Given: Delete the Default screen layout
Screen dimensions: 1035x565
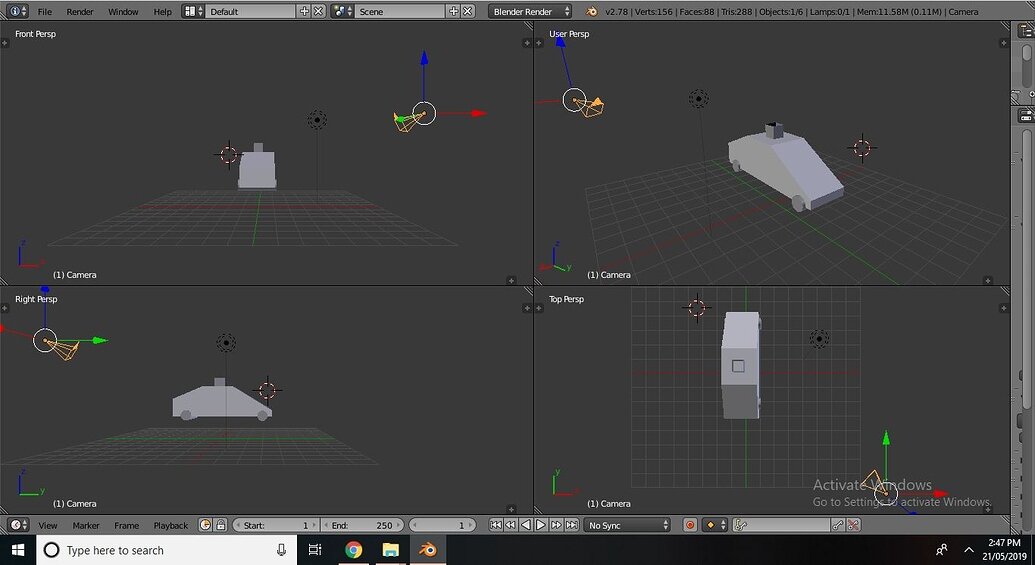Looking at the screenshot, I should tap(318, 11).
